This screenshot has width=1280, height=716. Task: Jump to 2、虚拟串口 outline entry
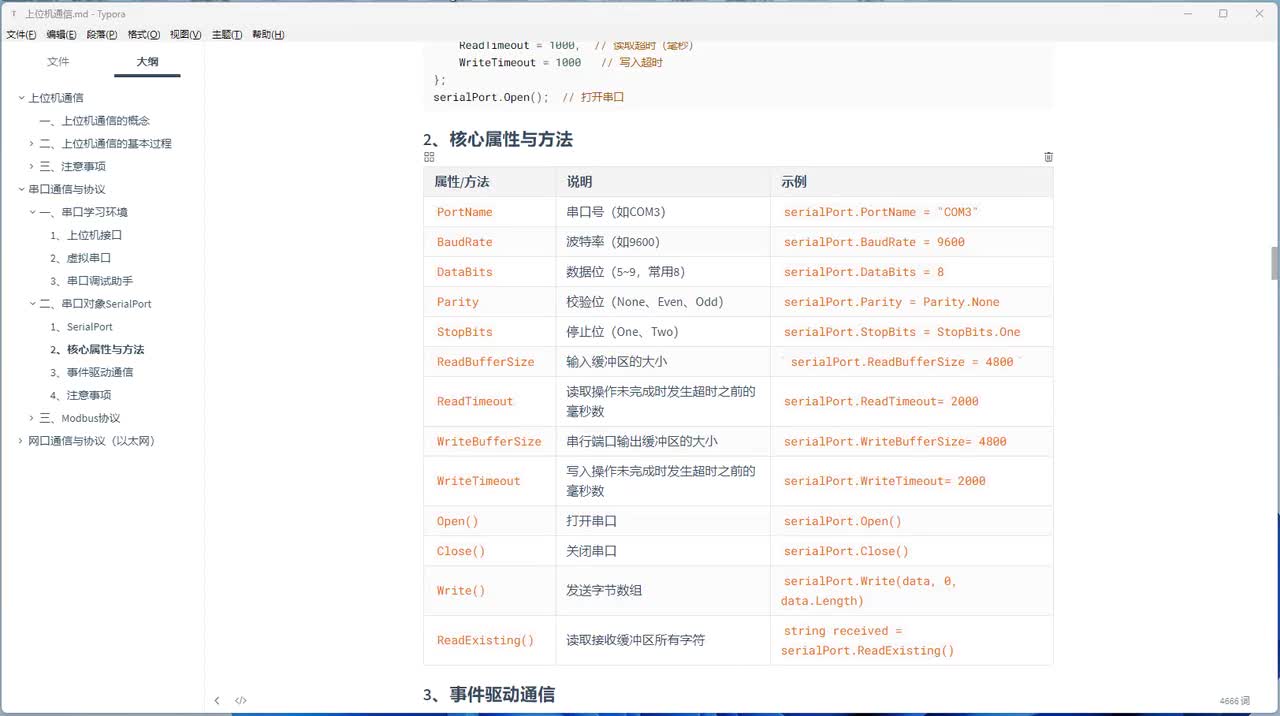(80, 258)
